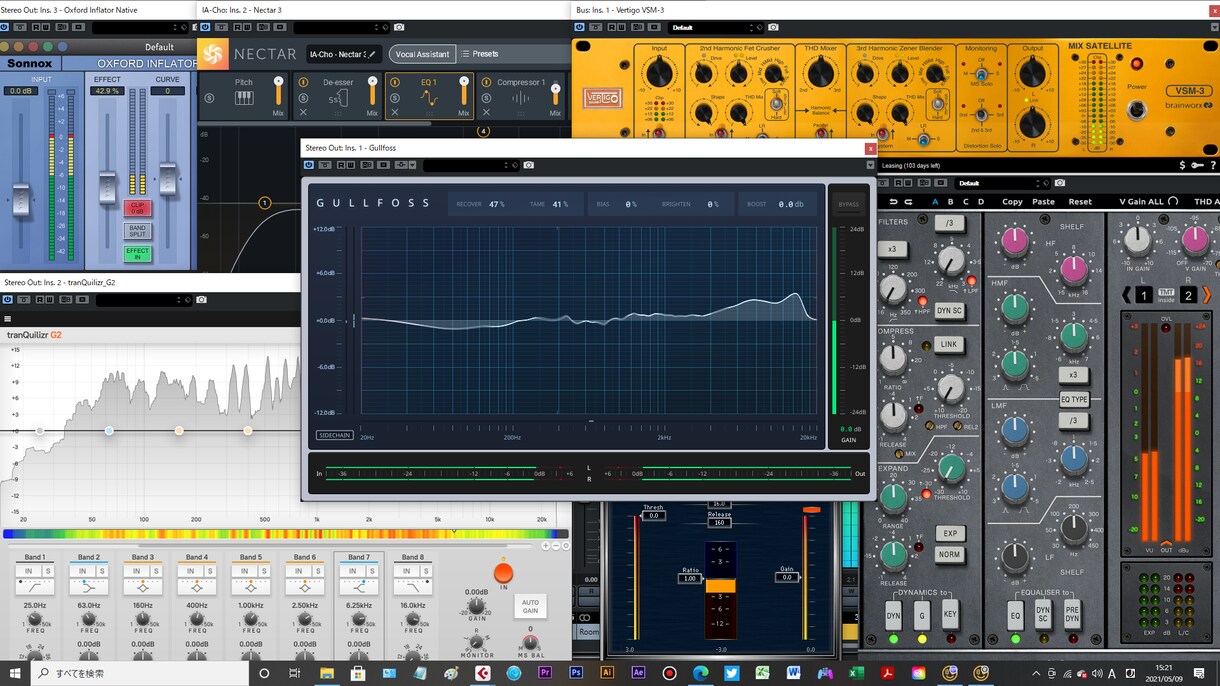
Task: Toggle the CLIP 0 dB button on Inflator
Action: coord(137,208)
